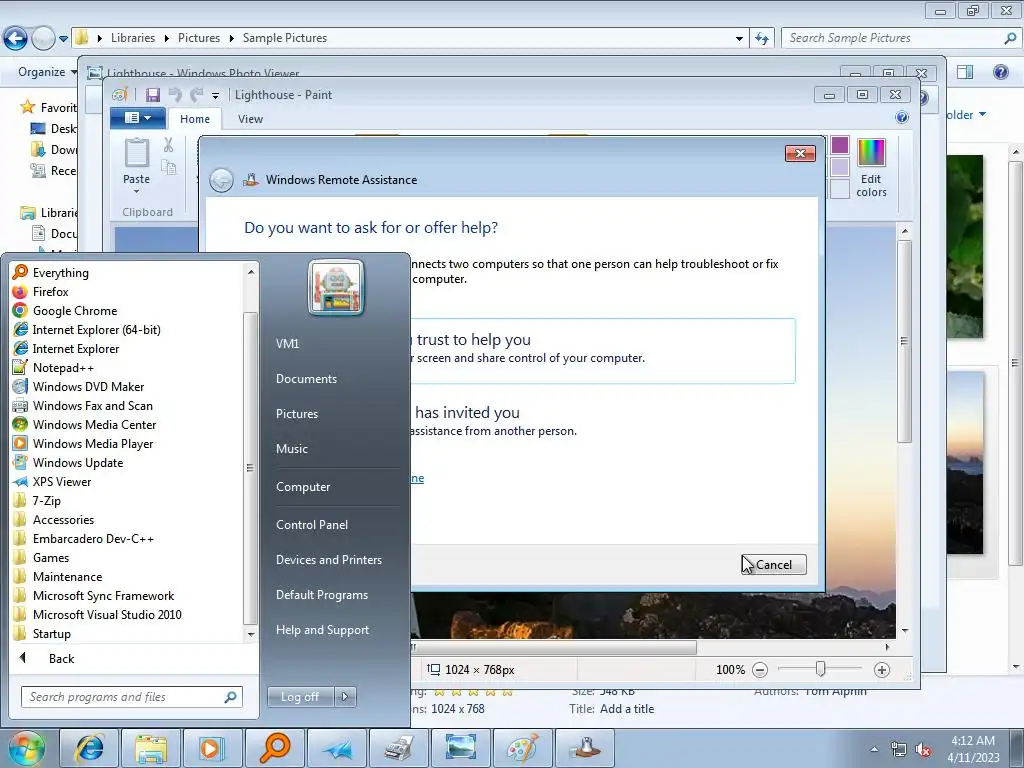Click the Paint help question mark icon
Screen dimensions: 1024x768
coord(902,117)
